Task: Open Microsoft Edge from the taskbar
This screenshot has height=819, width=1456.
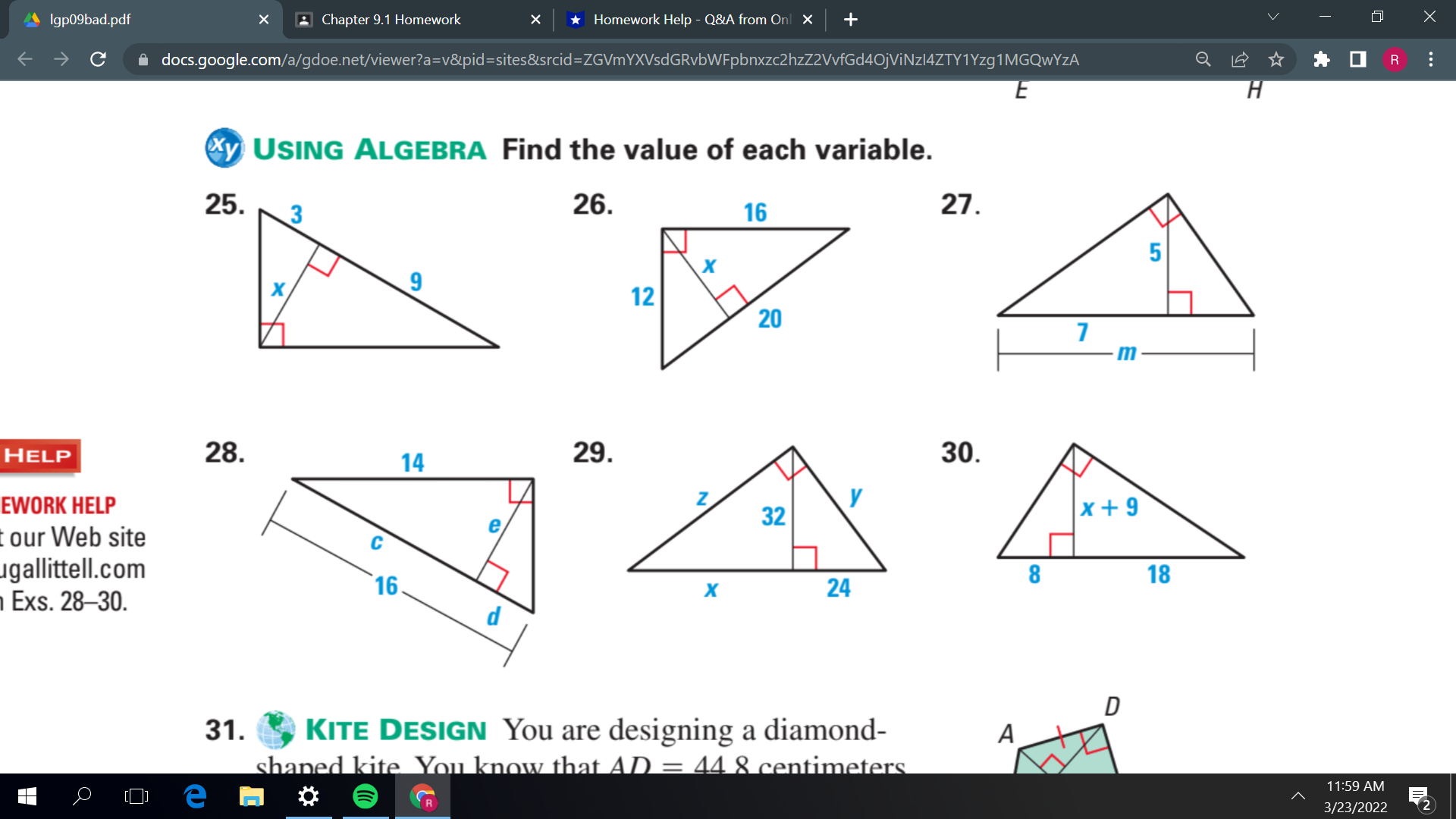Action: 195,795
